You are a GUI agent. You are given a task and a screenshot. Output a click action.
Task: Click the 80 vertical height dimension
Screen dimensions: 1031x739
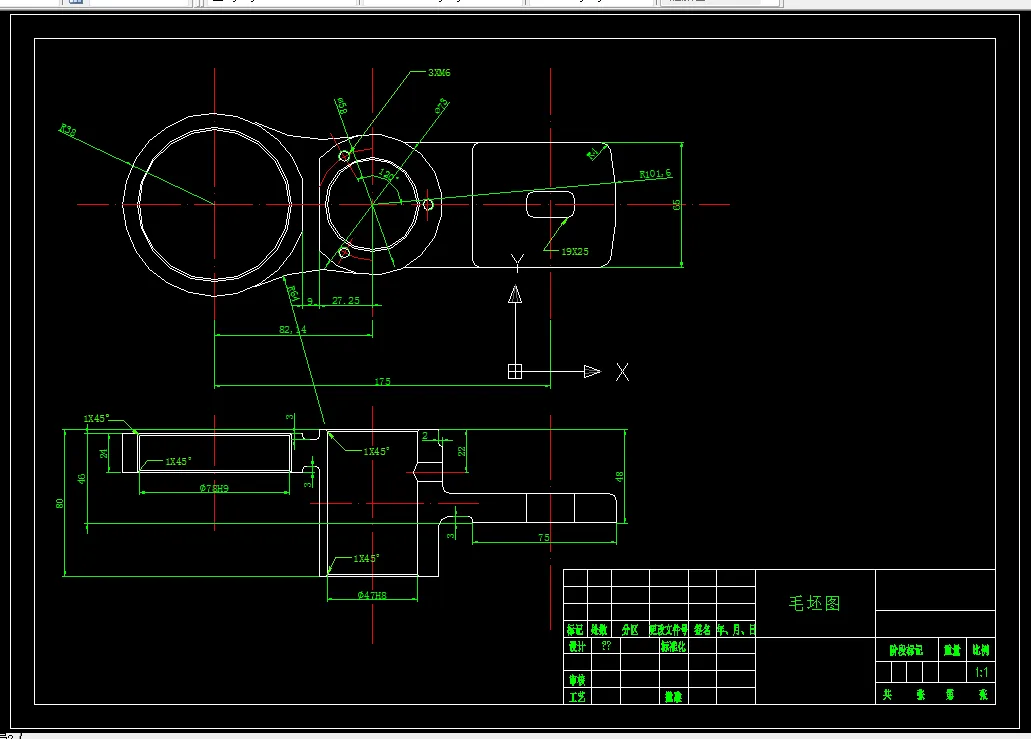(x=60, y=503)
